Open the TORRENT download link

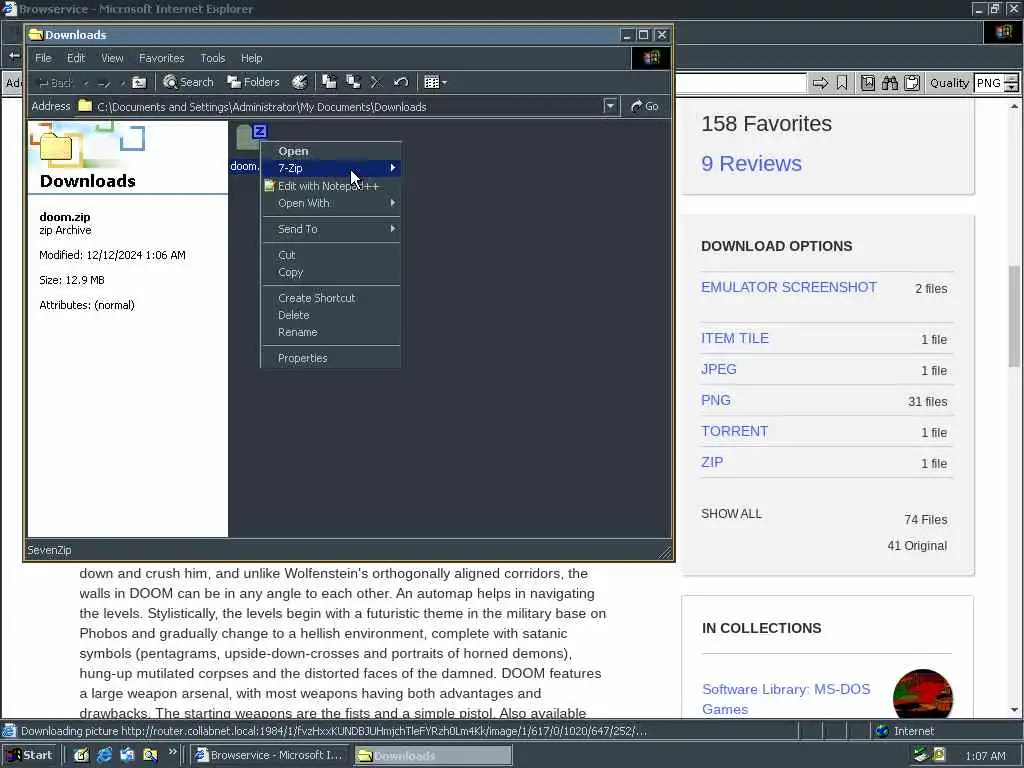click(x=734, y=431)
